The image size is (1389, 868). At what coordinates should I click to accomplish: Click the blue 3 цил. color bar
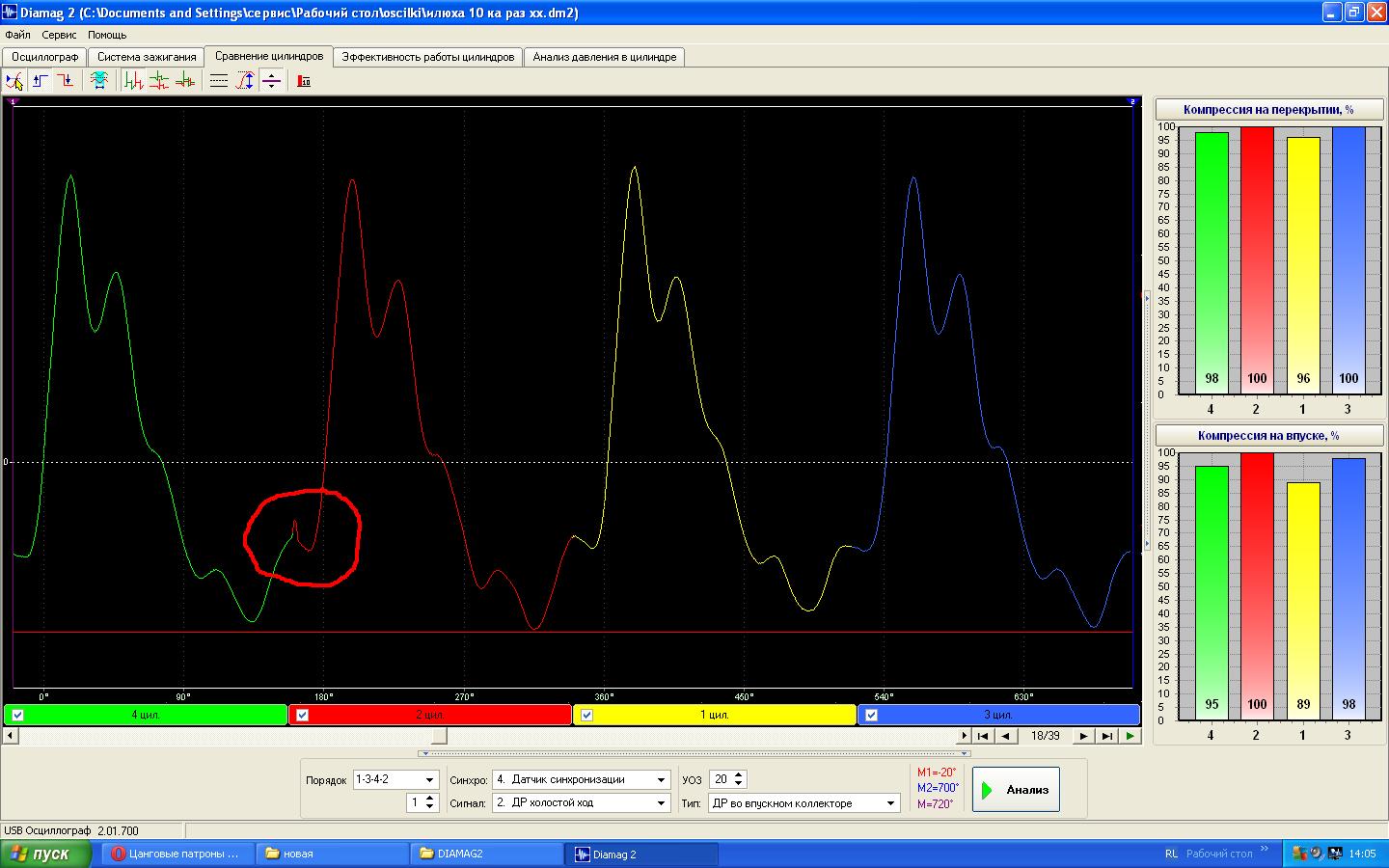pos(998,715)
